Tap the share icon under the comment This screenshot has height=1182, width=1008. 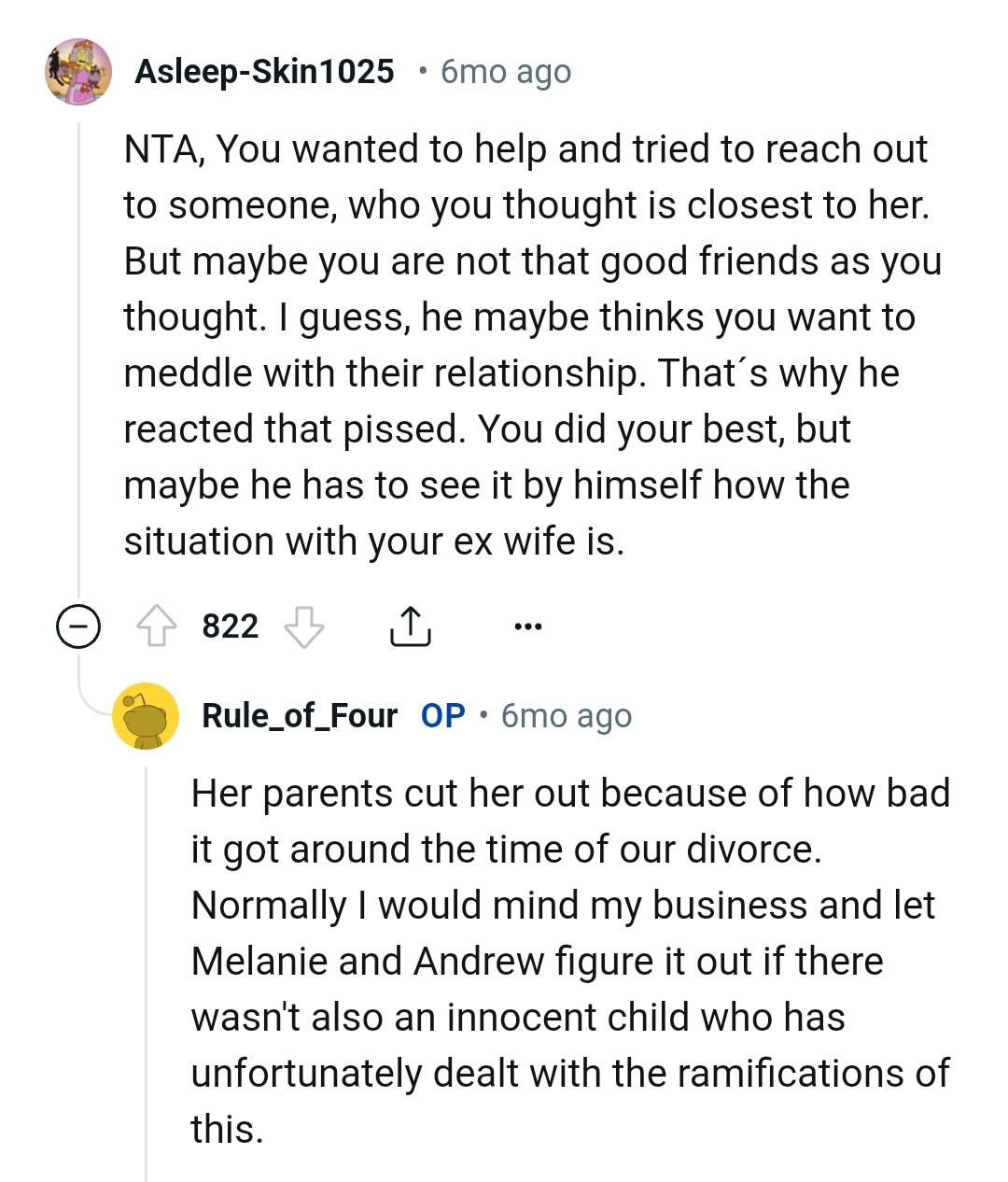(410, 626)
